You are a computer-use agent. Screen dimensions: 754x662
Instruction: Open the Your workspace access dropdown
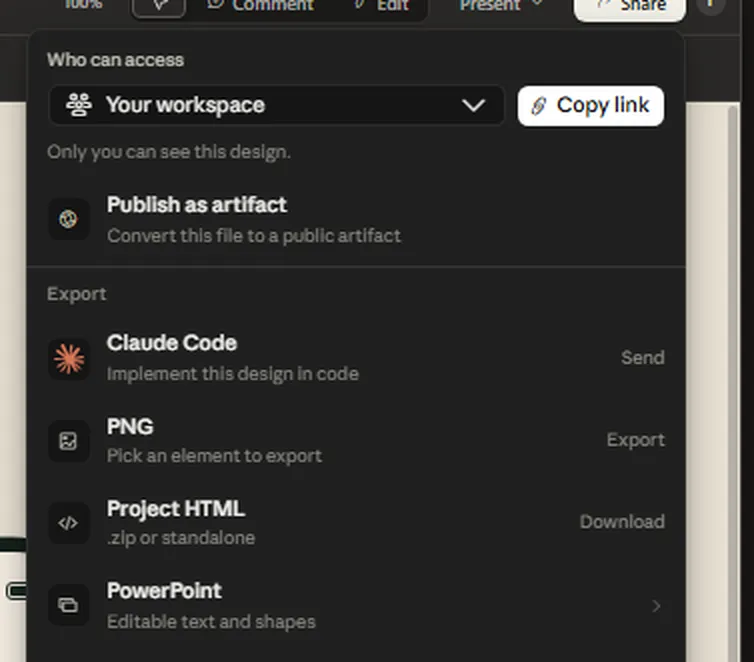(x=276, y=105)
